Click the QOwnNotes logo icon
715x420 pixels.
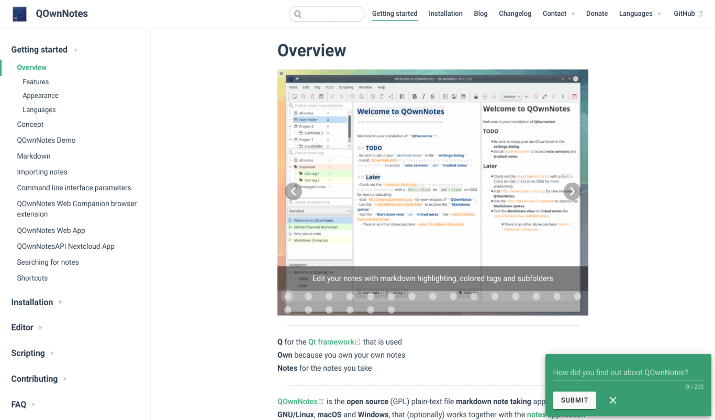[x=20, y=14]
